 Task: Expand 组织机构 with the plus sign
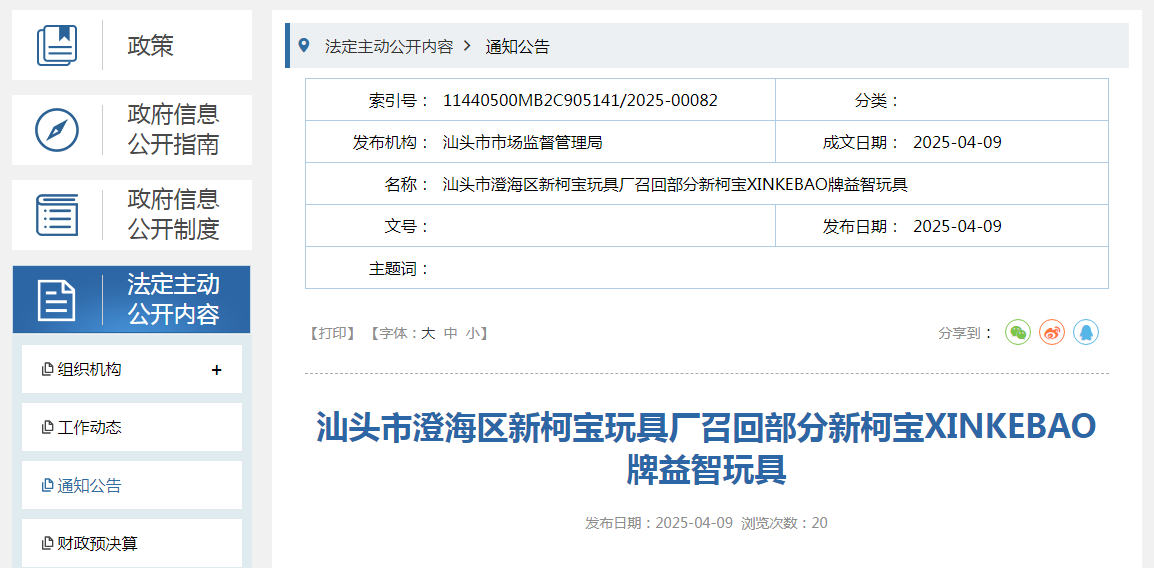coord(217,370)
